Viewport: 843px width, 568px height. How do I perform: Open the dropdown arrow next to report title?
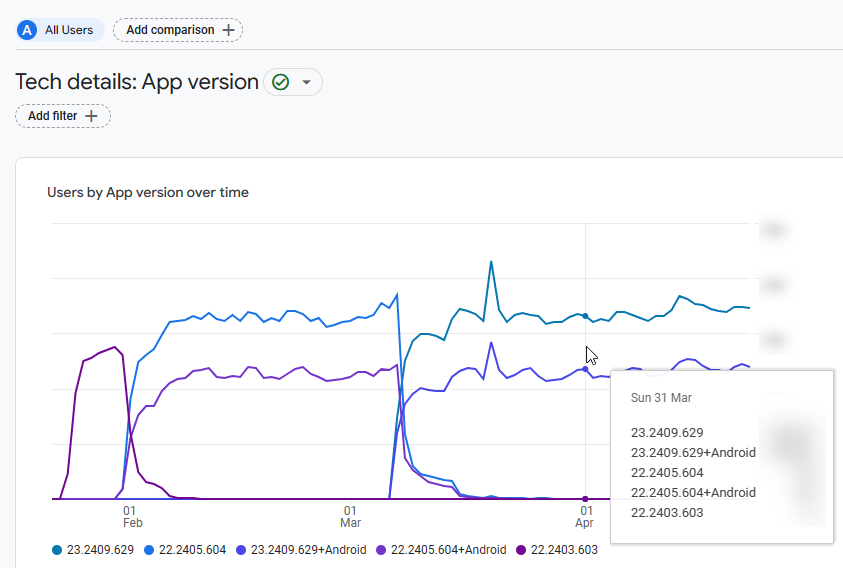306,82
